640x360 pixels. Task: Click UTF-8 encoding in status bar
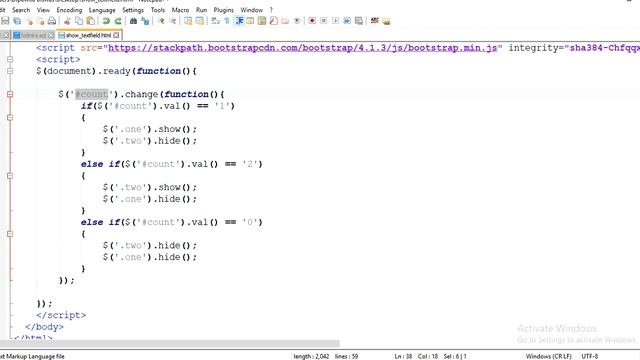589,356
